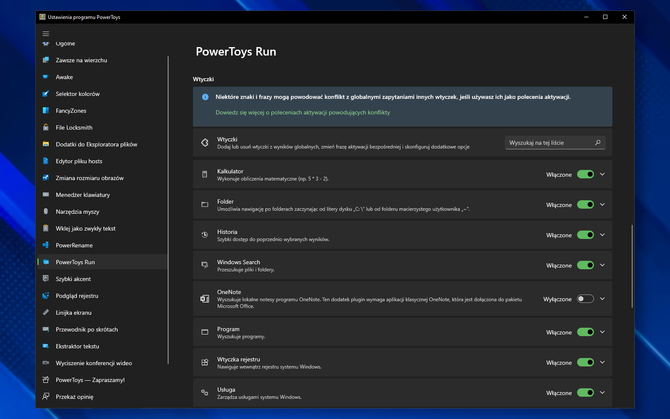The height and width of the screenshot is (419, 670).
Task: Click the Przekaż opinię feedback icon
Action: point(46,397)
